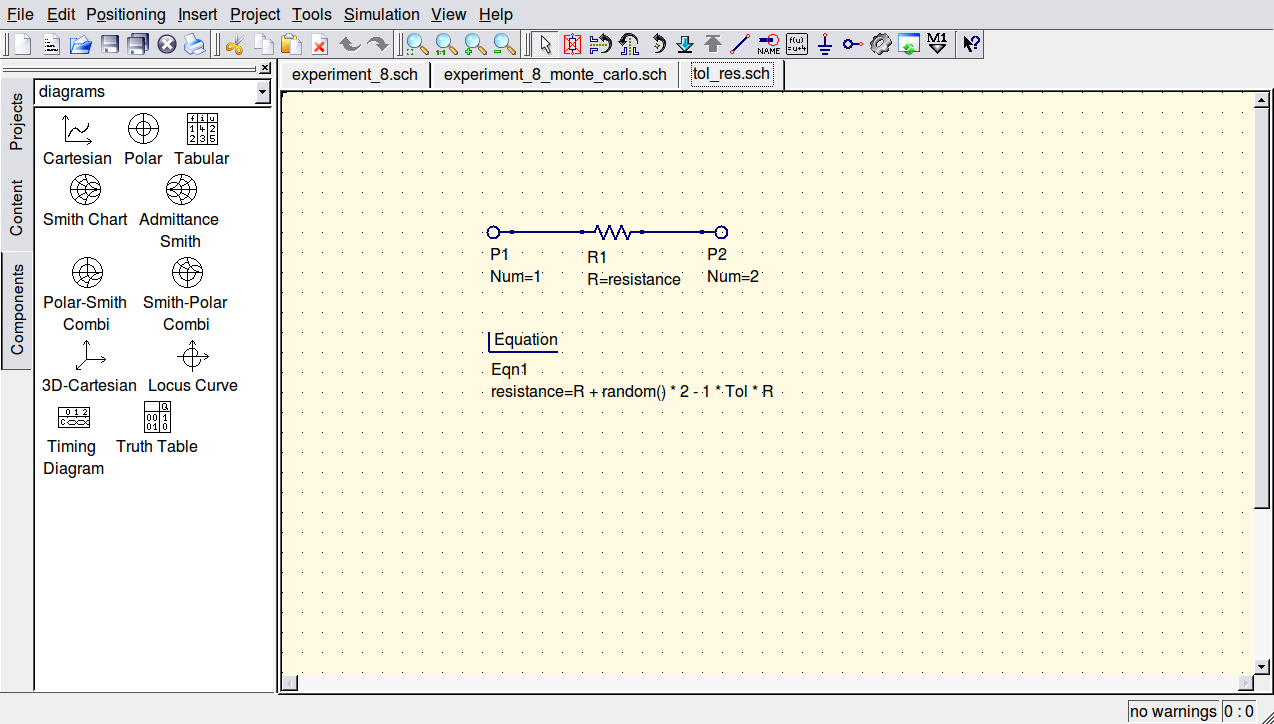Select the Wire drawing tool
The width and height of the screenshot is (1274, 724).
click(x=740, y=44)
